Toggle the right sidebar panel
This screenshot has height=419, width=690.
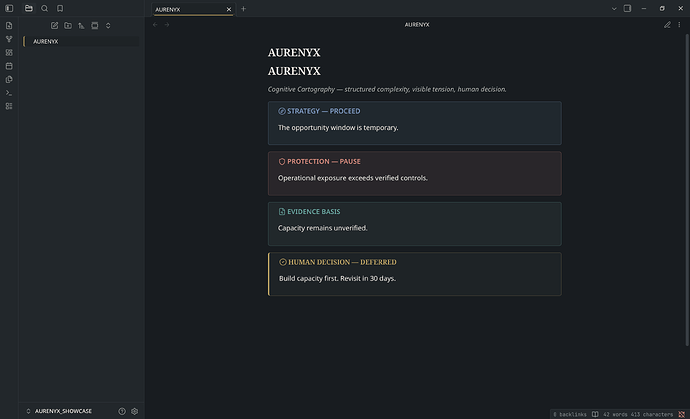tap(628, 8)
